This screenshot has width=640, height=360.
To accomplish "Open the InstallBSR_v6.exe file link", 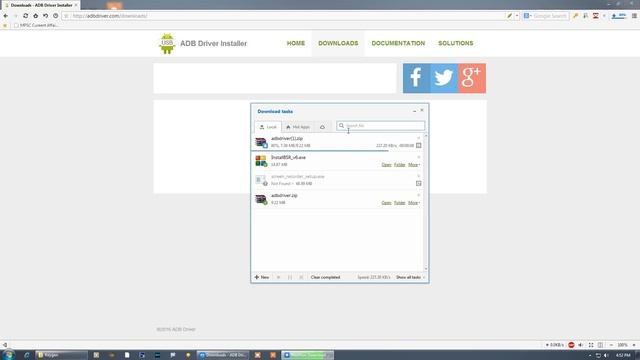I will coord(386,165).
